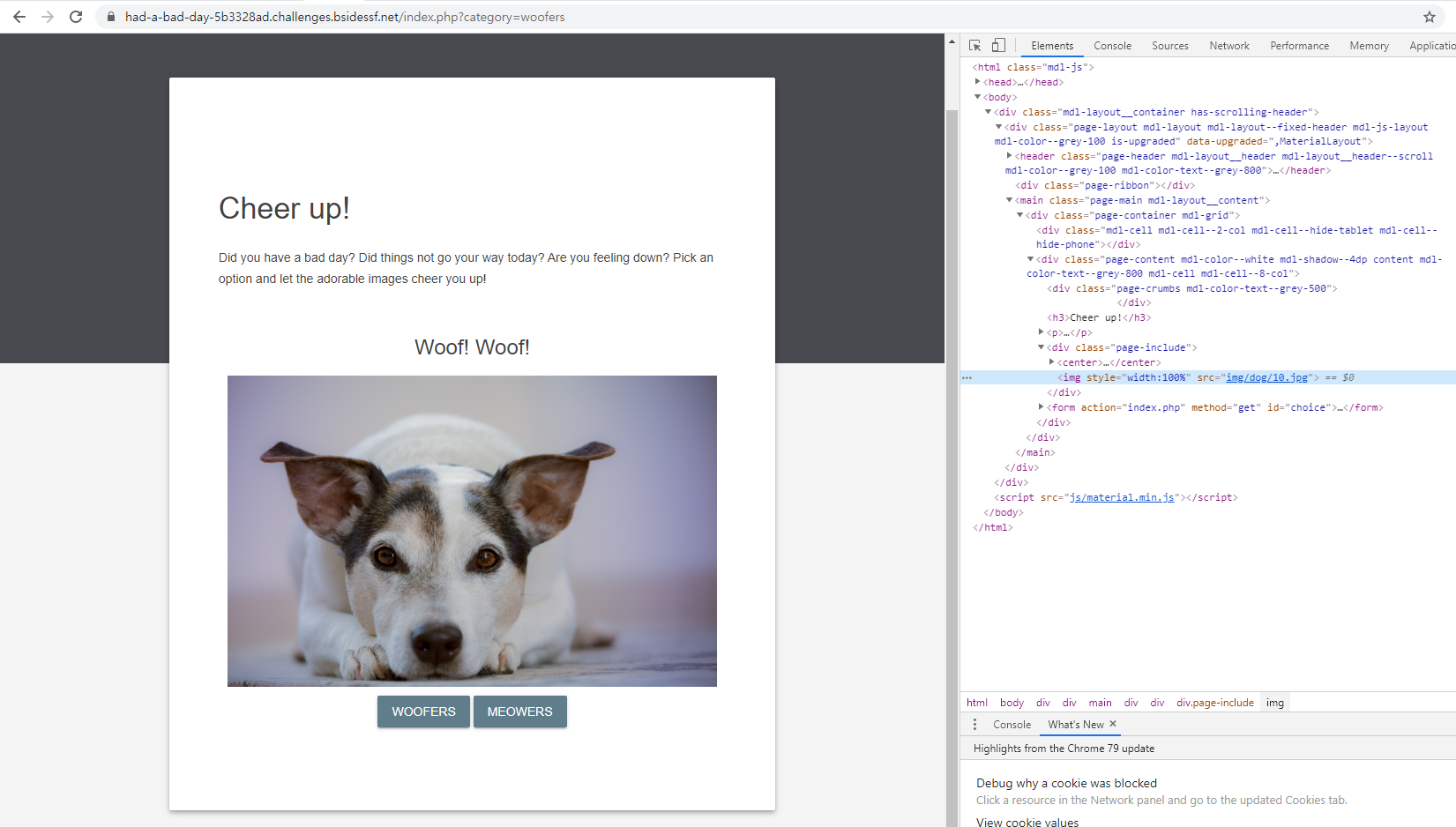Switch to the Elements tab
Viewport: 1456px width, 827px height.
pos(1052,46)
